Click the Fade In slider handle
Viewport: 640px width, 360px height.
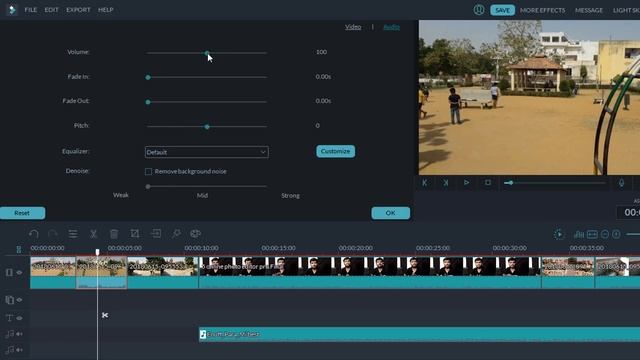point(148,77)
